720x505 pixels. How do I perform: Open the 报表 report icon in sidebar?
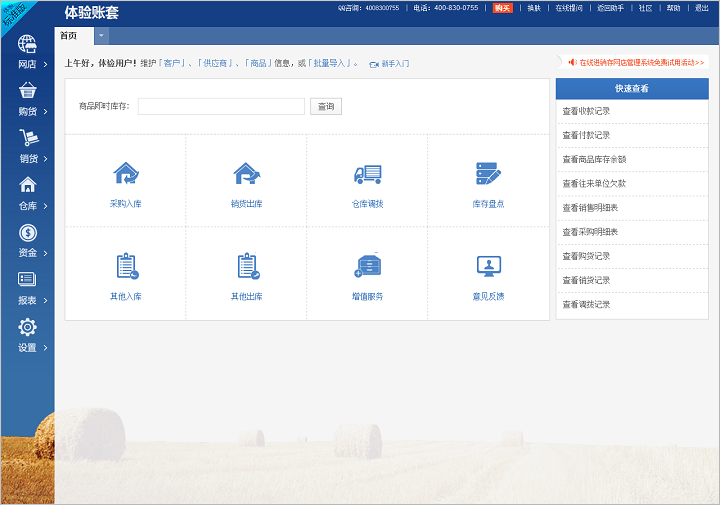click(x=27, y=279)
